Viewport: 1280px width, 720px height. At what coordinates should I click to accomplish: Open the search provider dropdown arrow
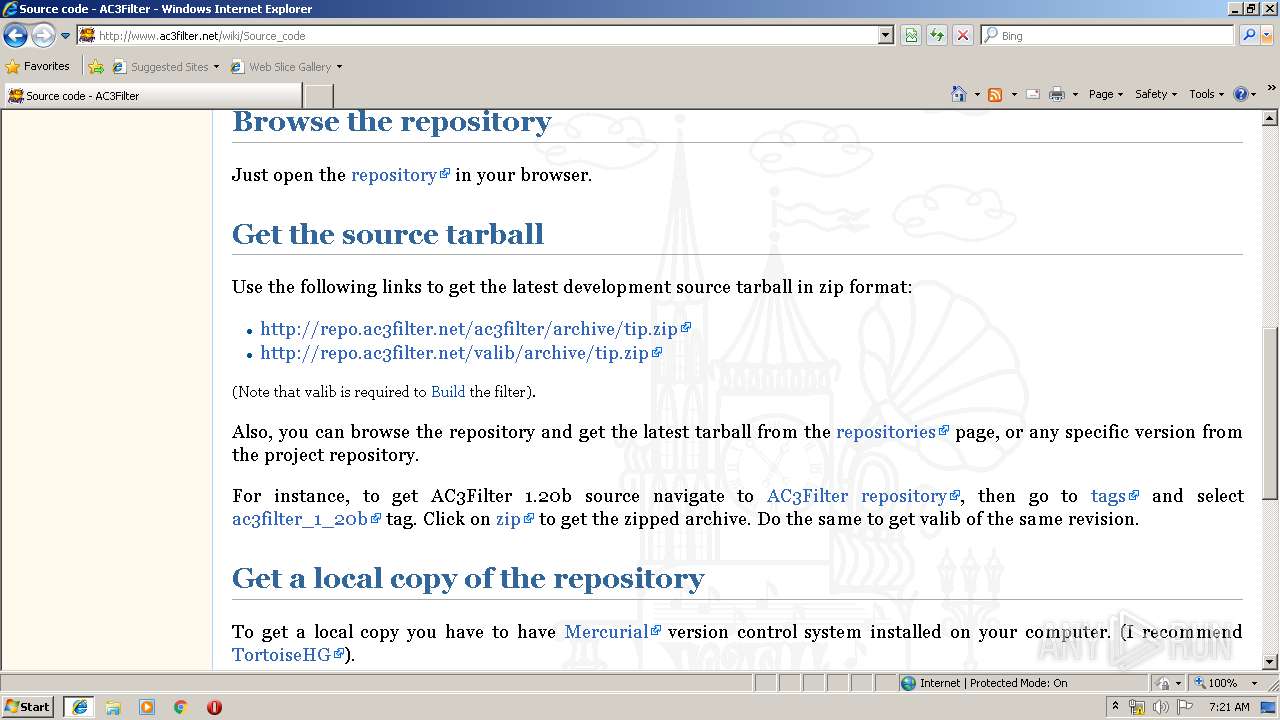1268,35
